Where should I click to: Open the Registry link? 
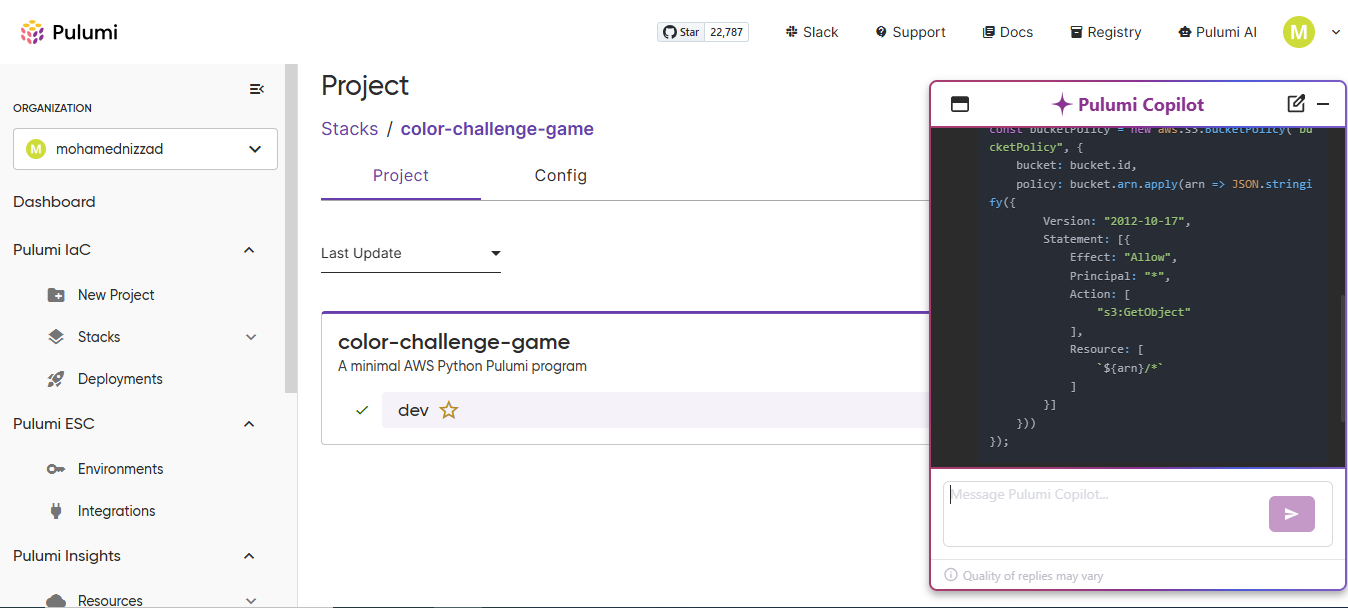(1105, 32)
